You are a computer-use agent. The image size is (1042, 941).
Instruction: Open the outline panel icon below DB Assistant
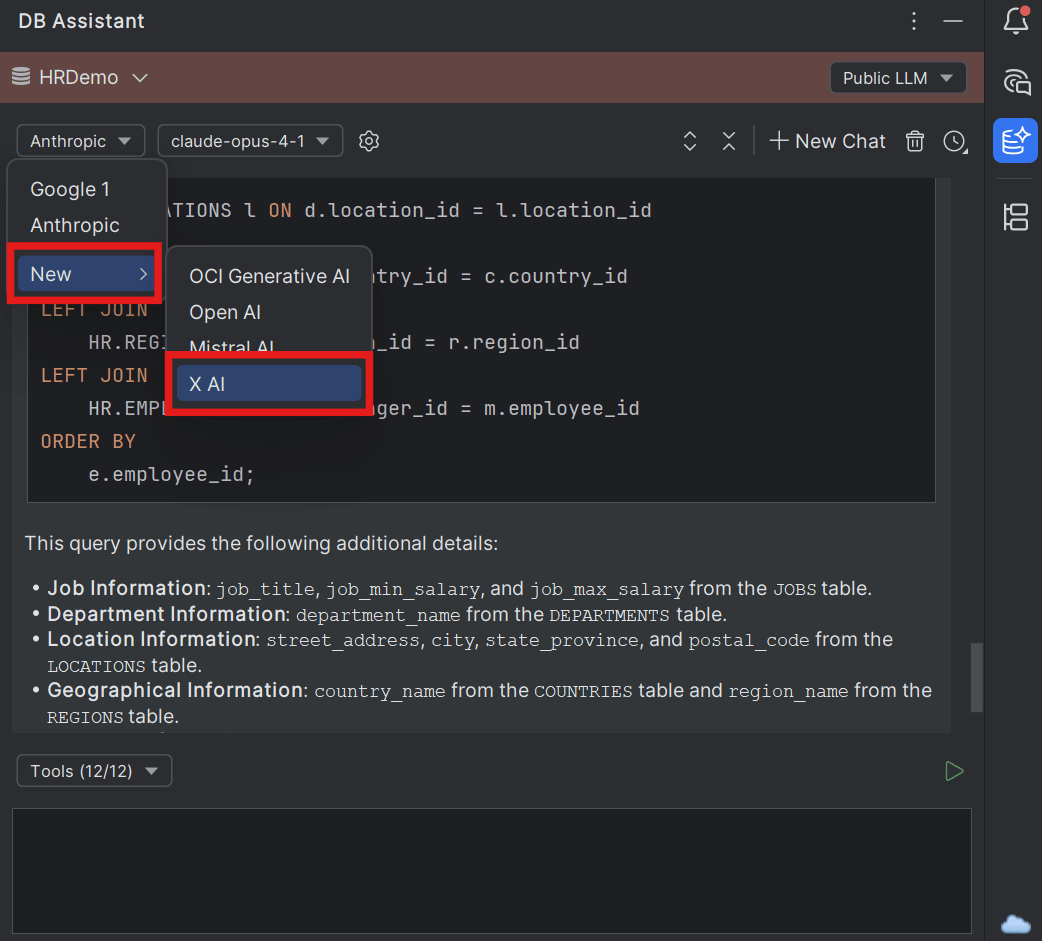pyautogui.click(x=1015, y=217)
